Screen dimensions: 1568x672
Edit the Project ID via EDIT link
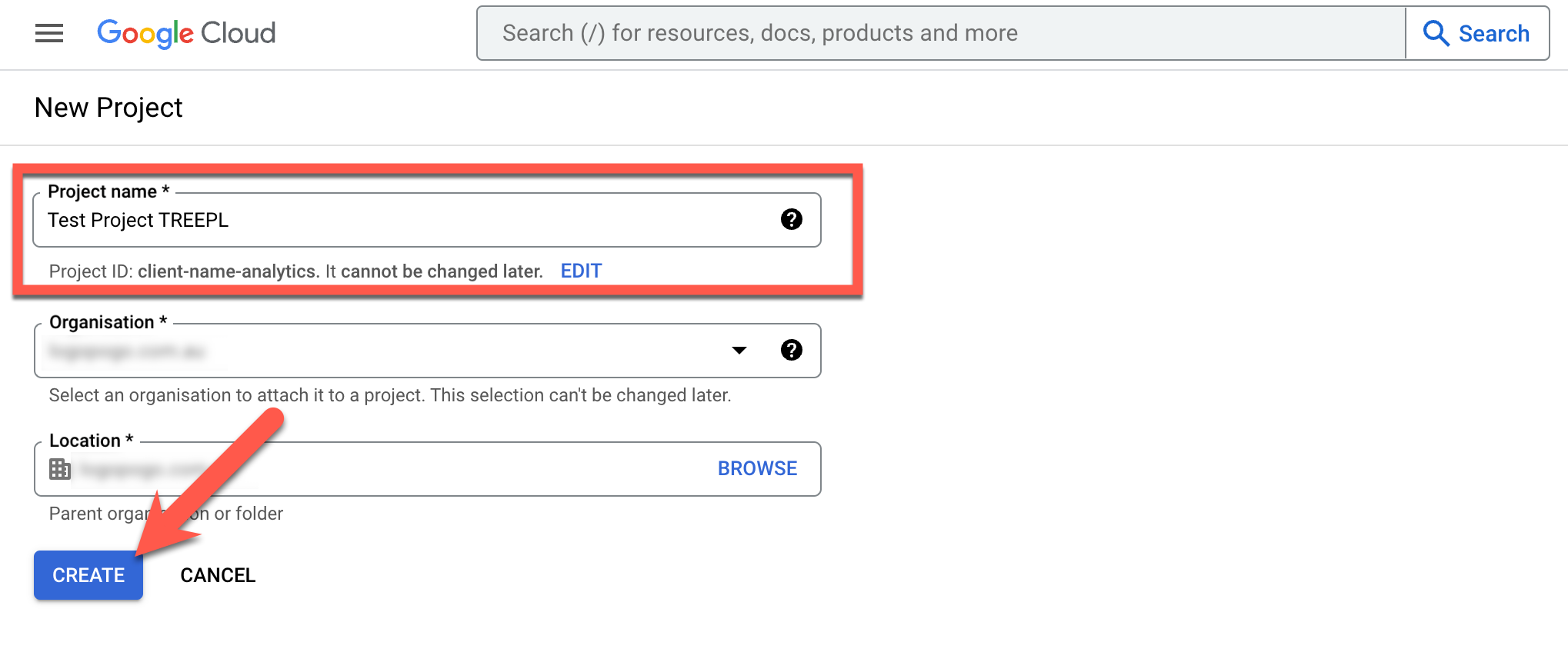581,271
